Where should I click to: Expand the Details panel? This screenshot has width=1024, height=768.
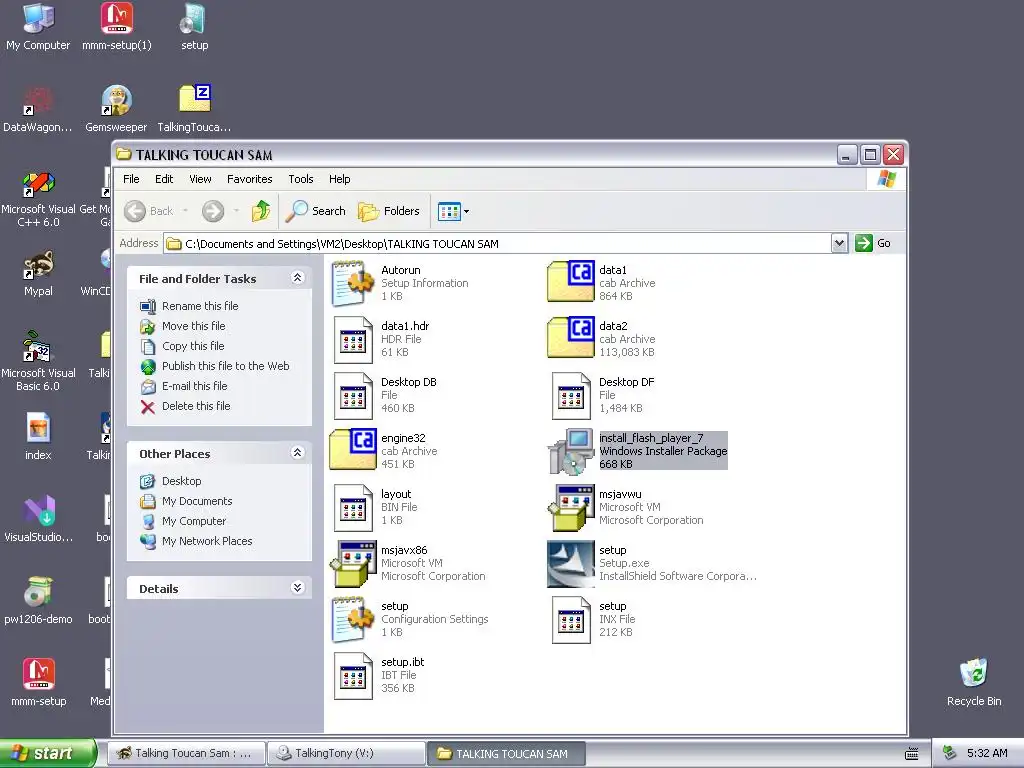coord(297,588)
